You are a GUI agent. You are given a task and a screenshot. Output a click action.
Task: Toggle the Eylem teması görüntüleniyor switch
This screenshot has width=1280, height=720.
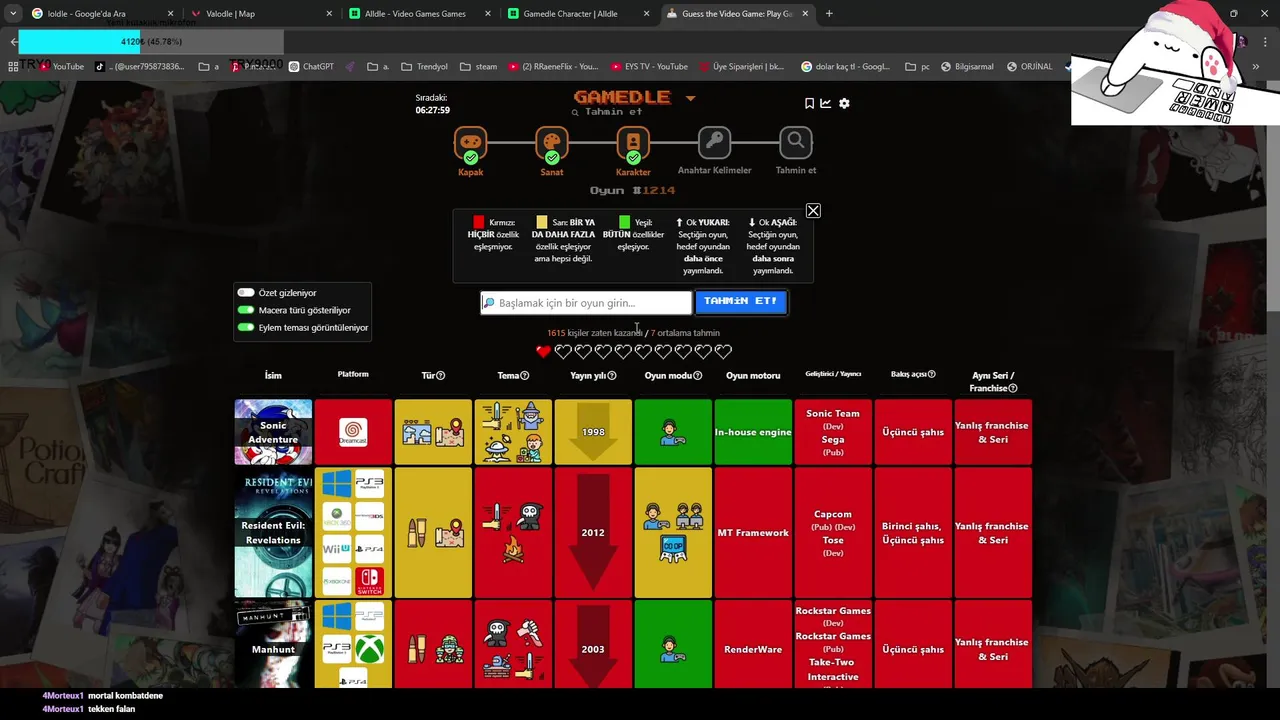pyautogui.click(x=246, y=327)
